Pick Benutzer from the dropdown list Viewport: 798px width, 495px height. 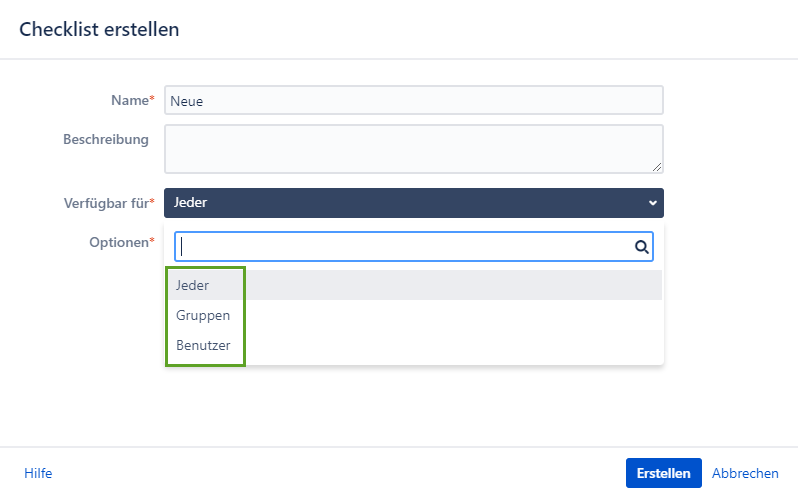click(203, 345)
